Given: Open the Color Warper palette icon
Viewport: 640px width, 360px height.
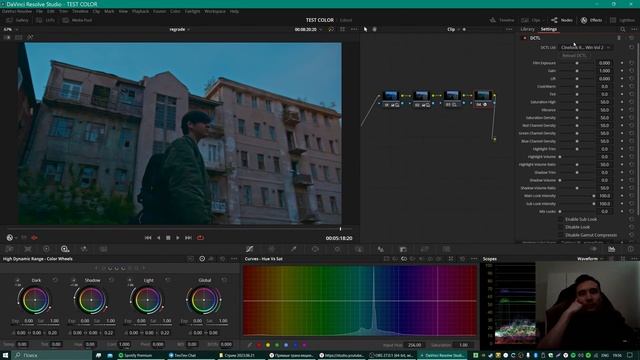Looking at the screenshot, I should [271, 249].
